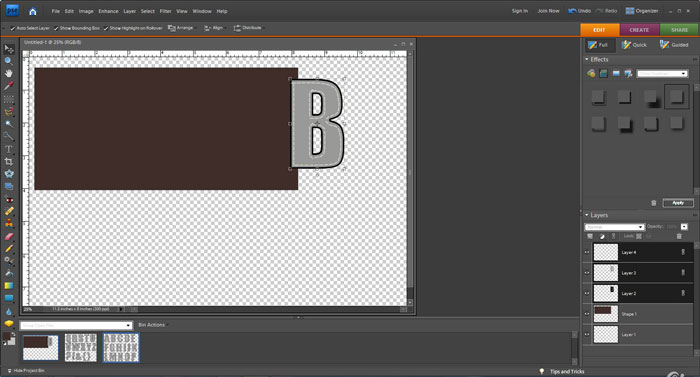Hide Layer 2 with its eye icon
This screenshot has height=377, width=700.
[587, 293]
